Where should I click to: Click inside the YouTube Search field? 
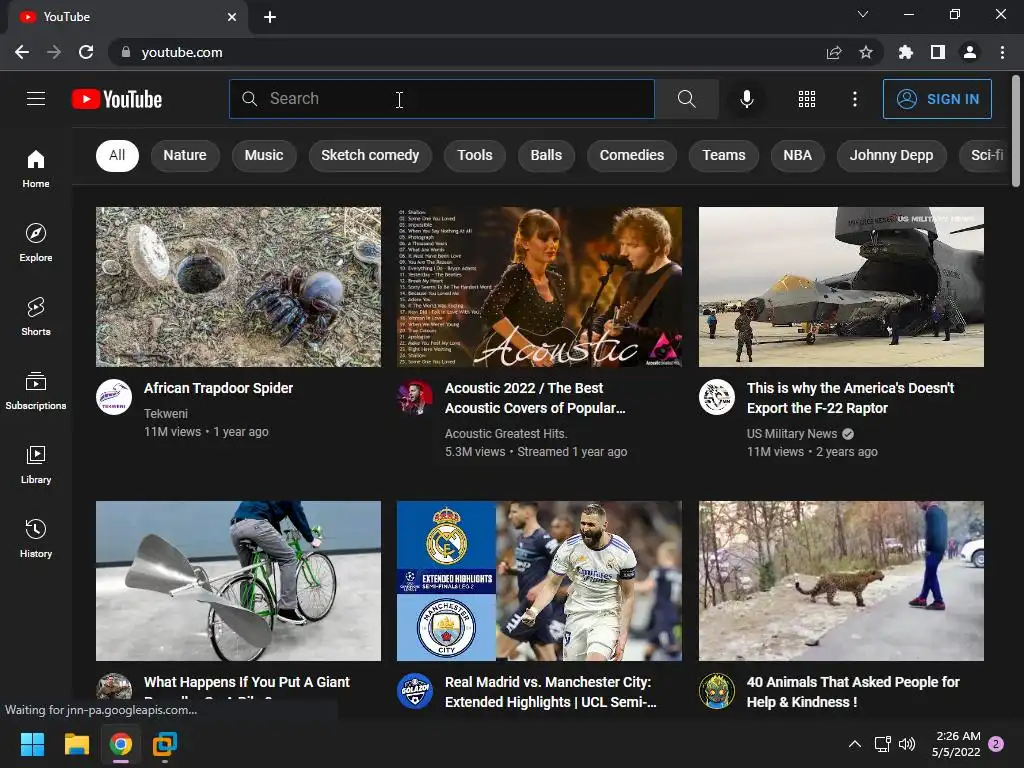pos(442,99)
